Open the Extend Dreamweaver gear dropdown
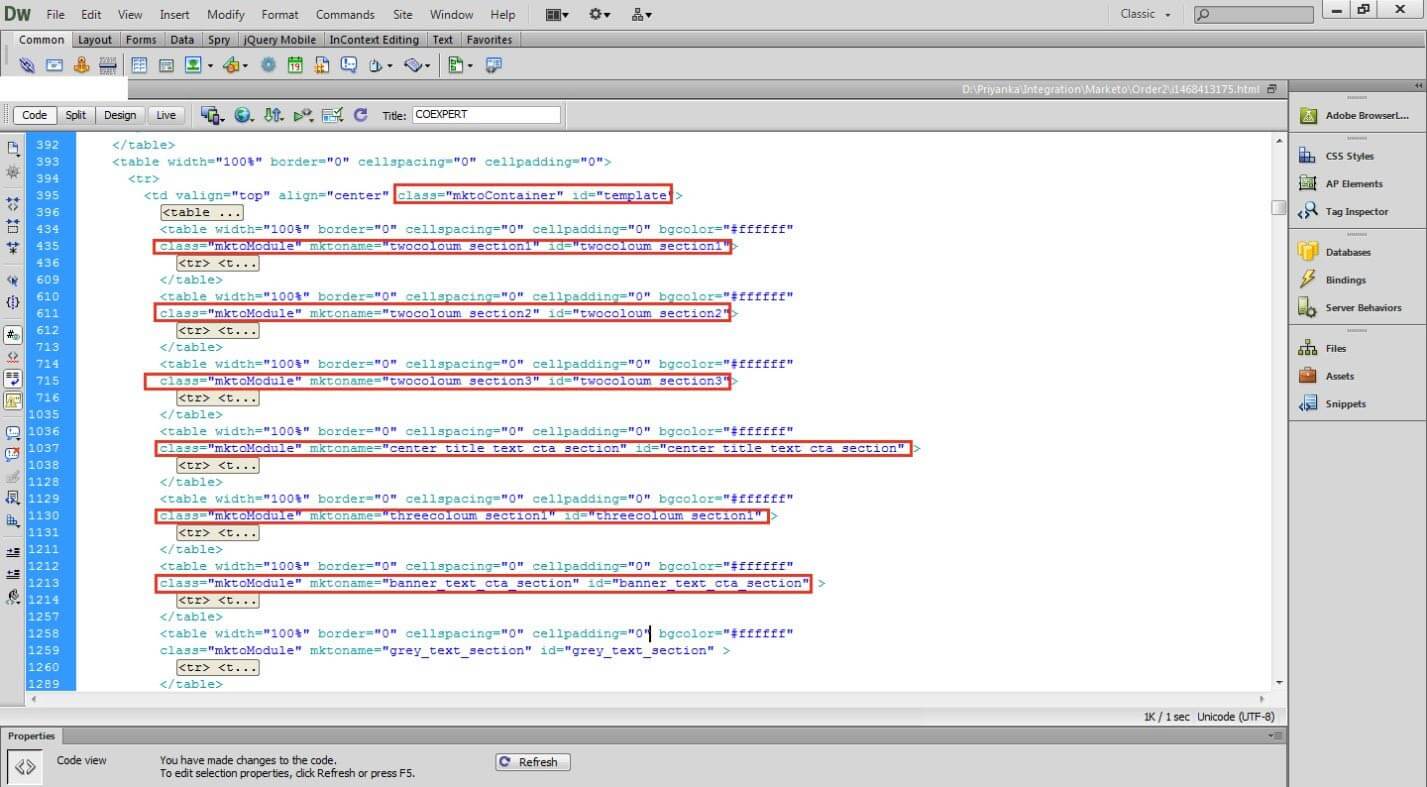 (600, 14)
